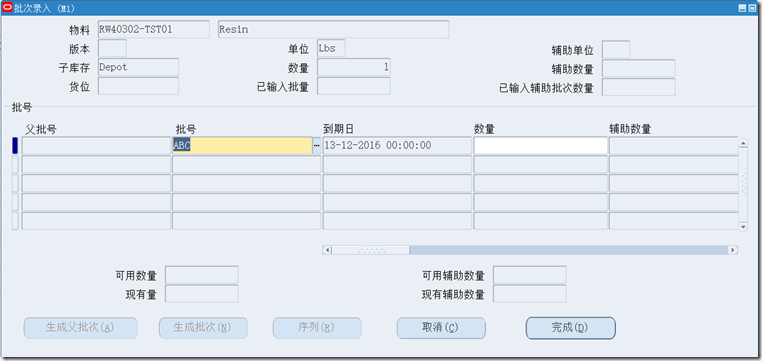Select the first row record indicator
The height and width of the screenshot is (361, 762).
tap(15, 146)
